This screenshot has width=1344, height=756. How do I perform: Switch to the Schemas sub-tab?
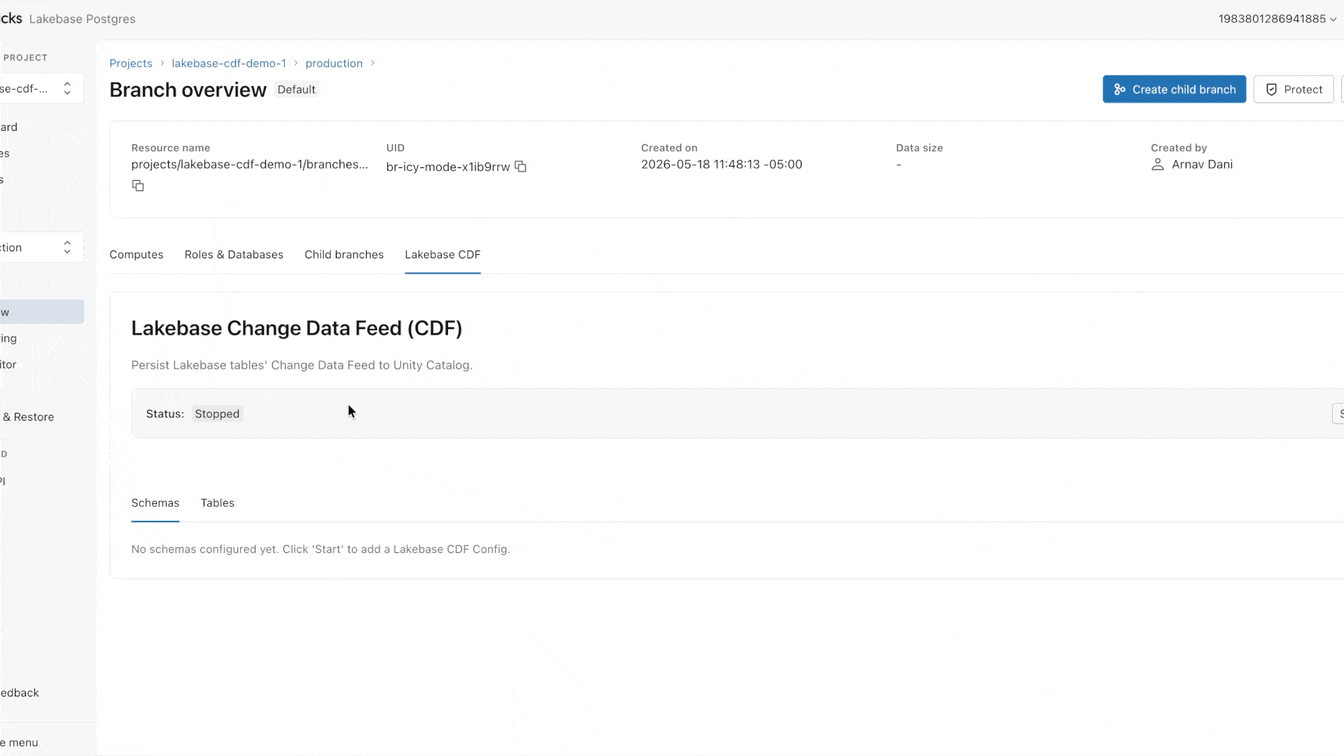coord(155,503)
